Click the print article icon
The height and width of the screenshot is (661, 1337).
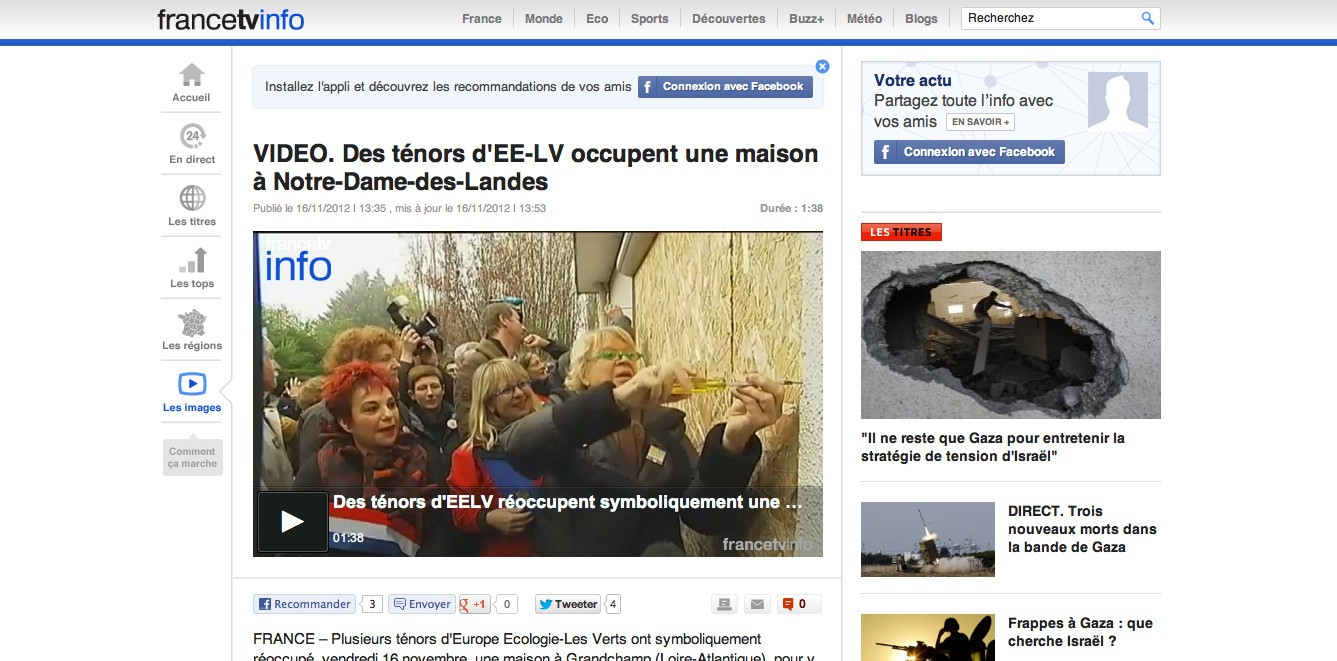[x=725, y=604]
